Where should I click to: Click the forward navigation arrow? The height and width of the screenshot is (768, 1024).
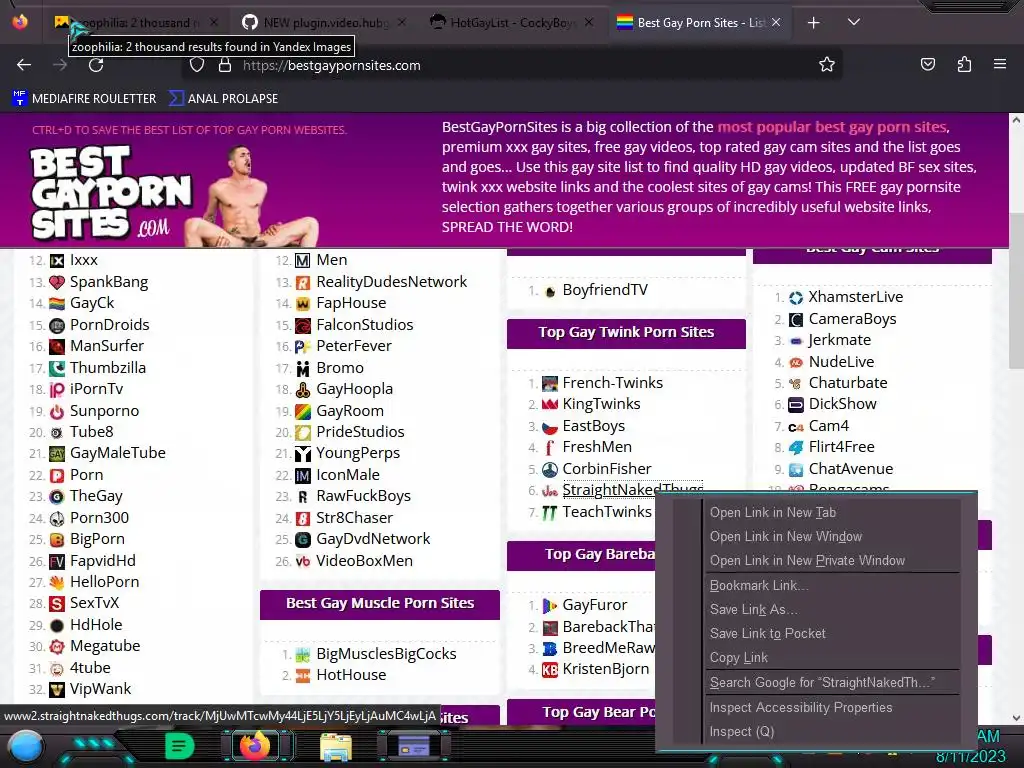(60, 65)
